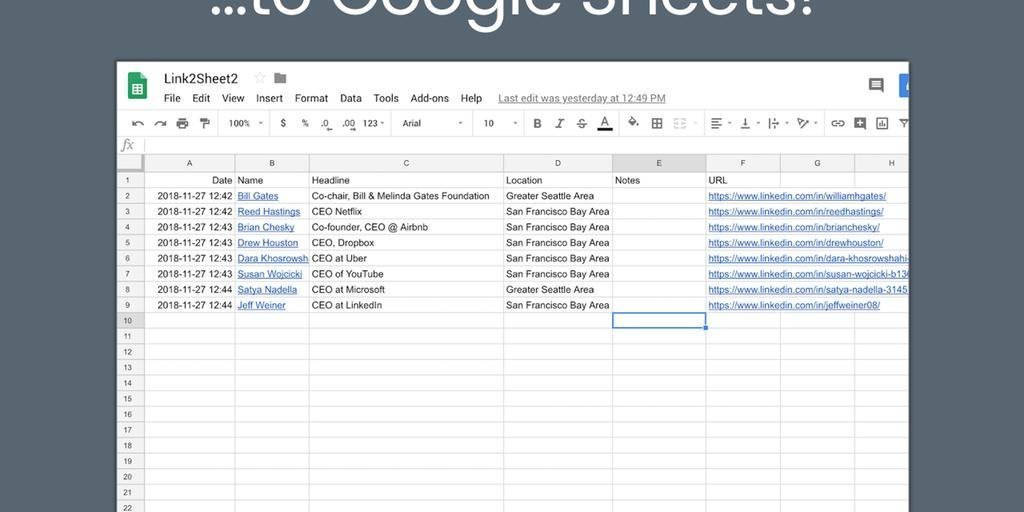
Task: Open the Brian Chesky link
Action: click(x=266, y=227)
